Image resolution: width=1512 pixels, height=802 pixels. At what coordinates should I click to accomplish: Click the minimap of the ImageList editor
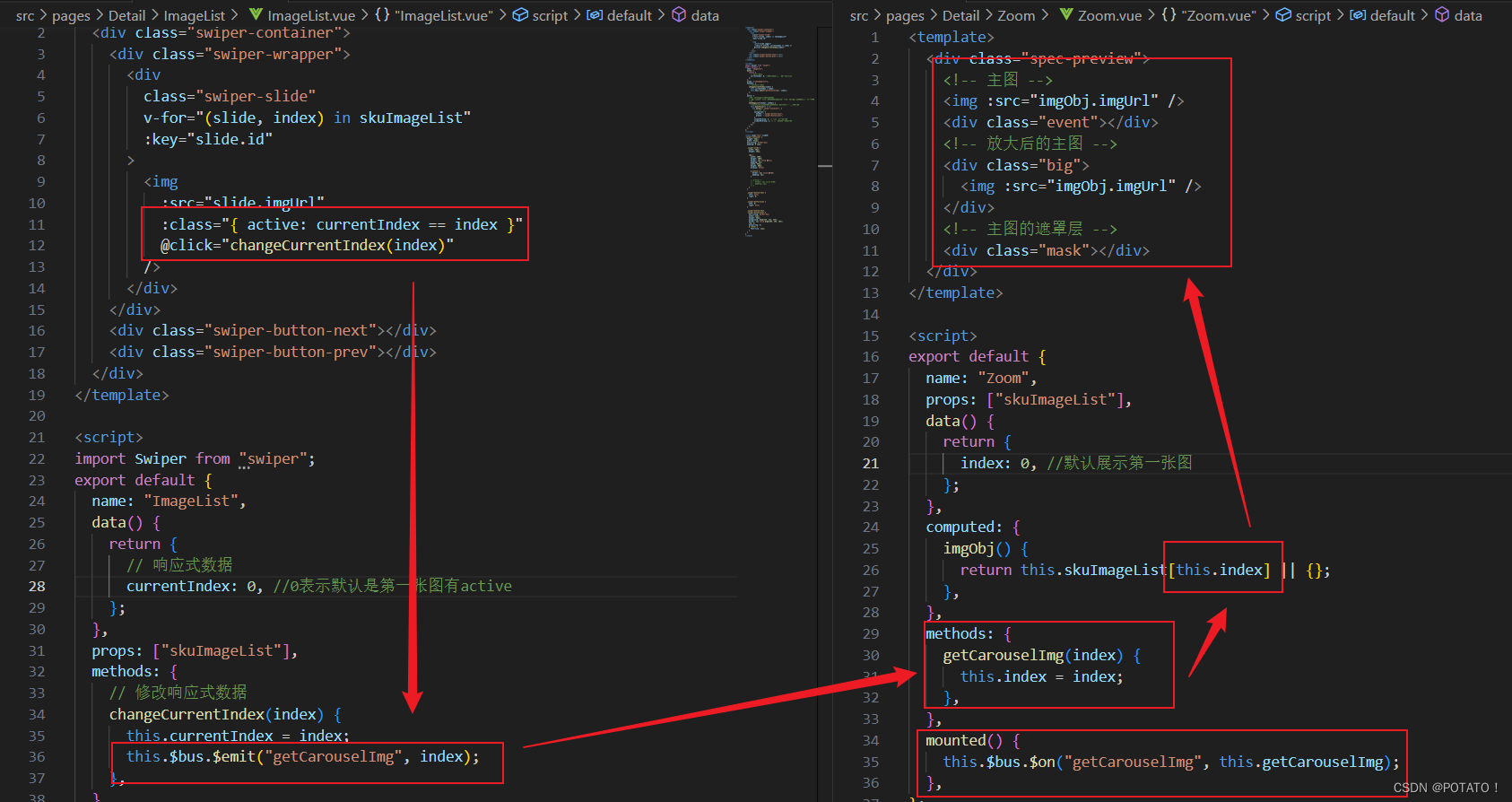point(778,130)
